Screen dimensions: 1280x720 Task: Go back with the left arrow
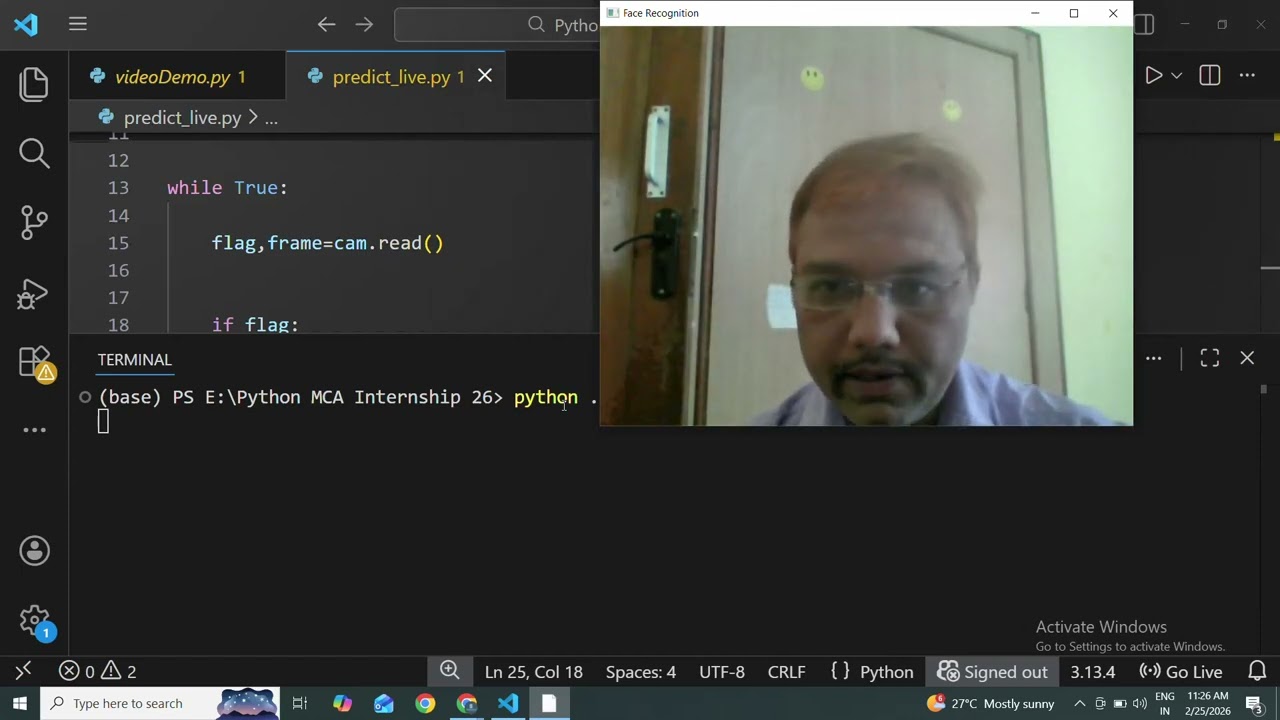click(326, 24)
